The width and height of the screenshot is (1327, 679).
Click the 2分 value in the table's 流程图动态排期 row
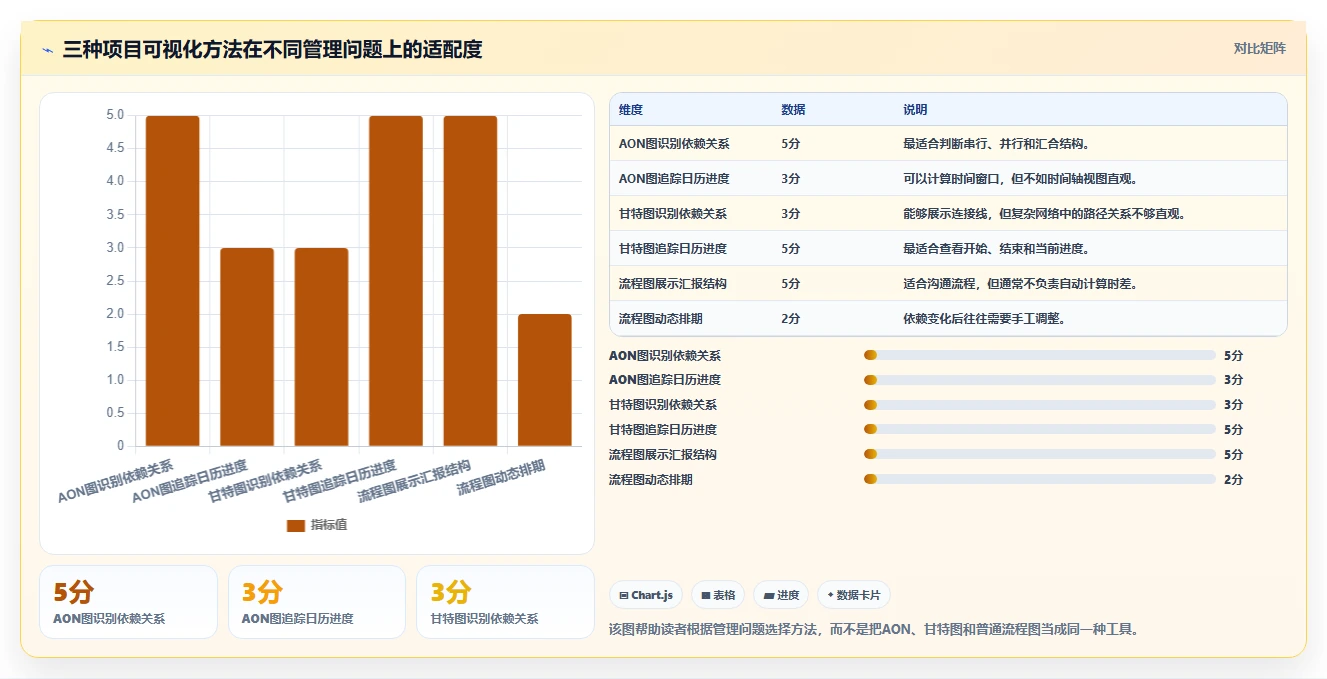pos(790,319)
